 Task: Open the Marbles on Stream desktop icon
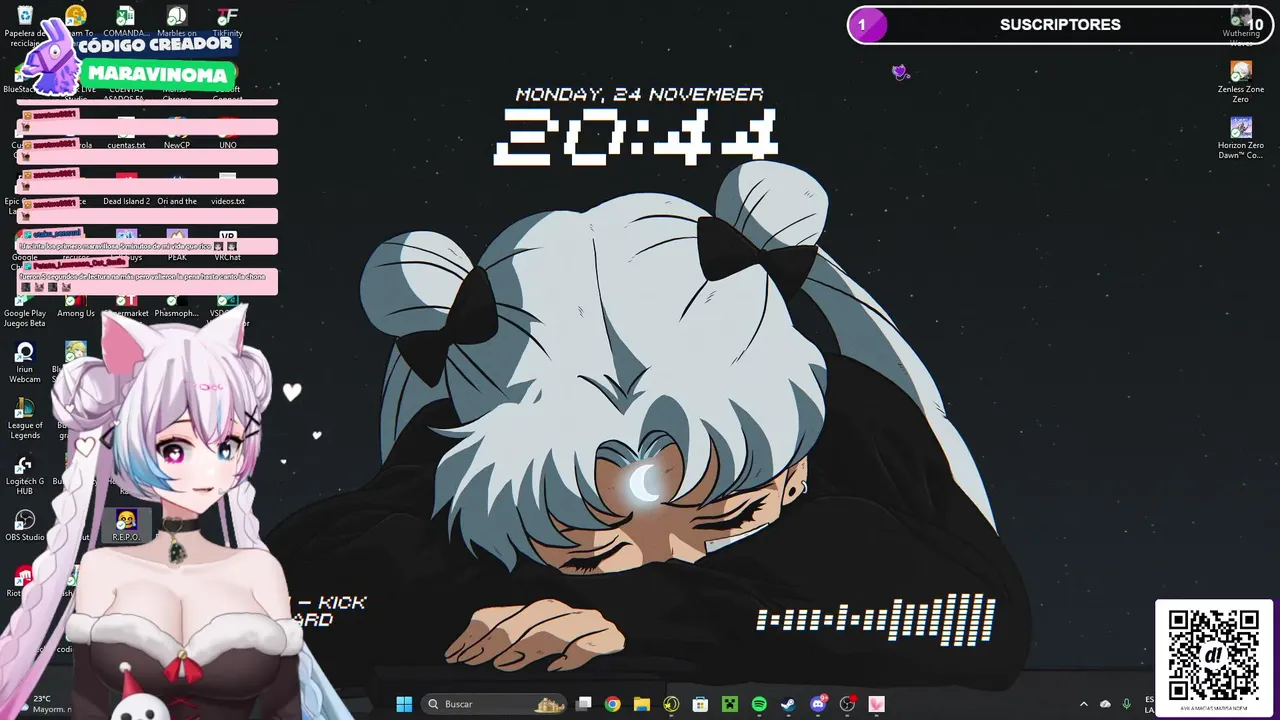177,22
